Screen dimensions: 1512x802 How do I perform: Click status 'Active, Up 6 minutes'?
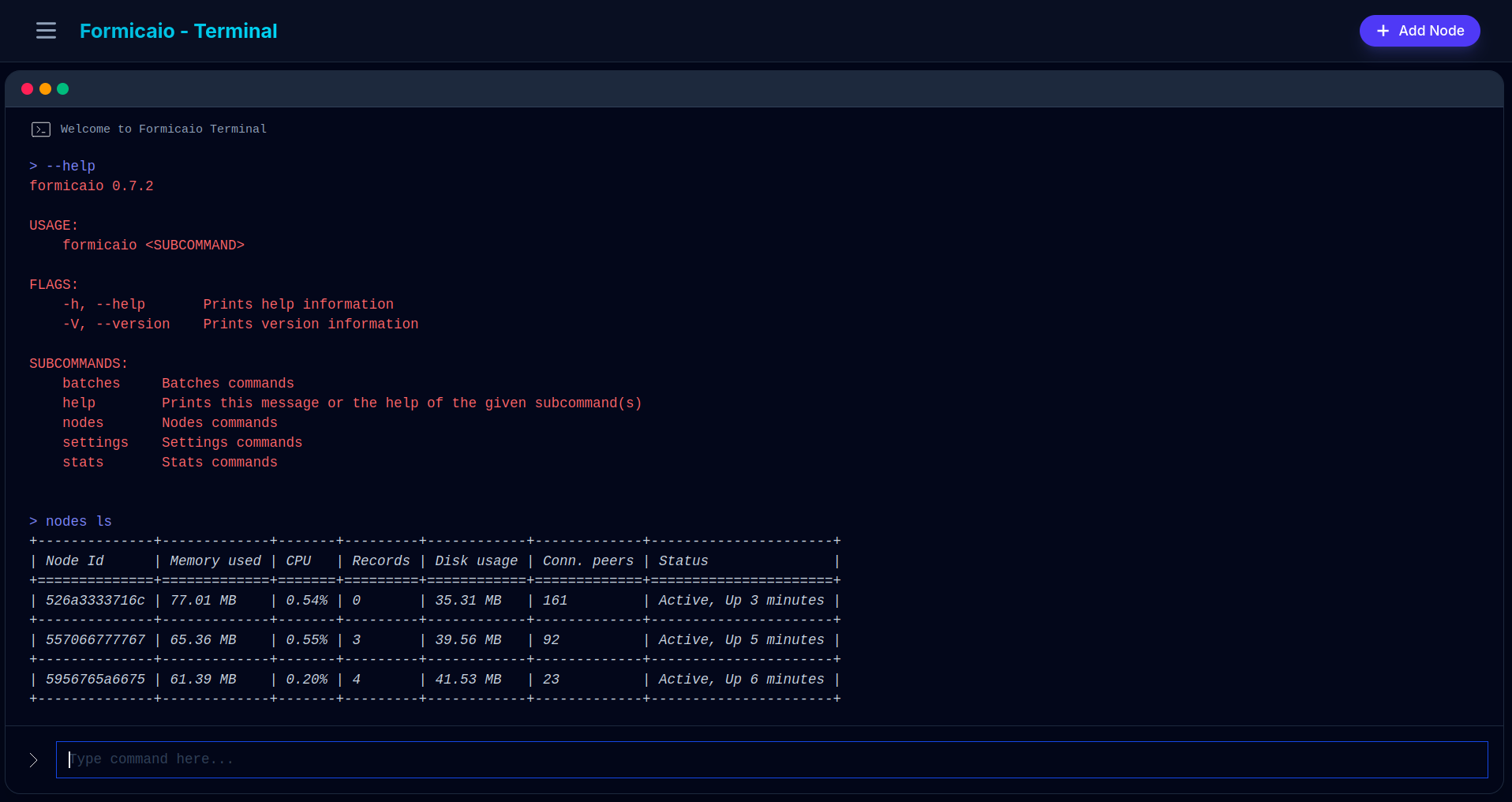(741, 679)
